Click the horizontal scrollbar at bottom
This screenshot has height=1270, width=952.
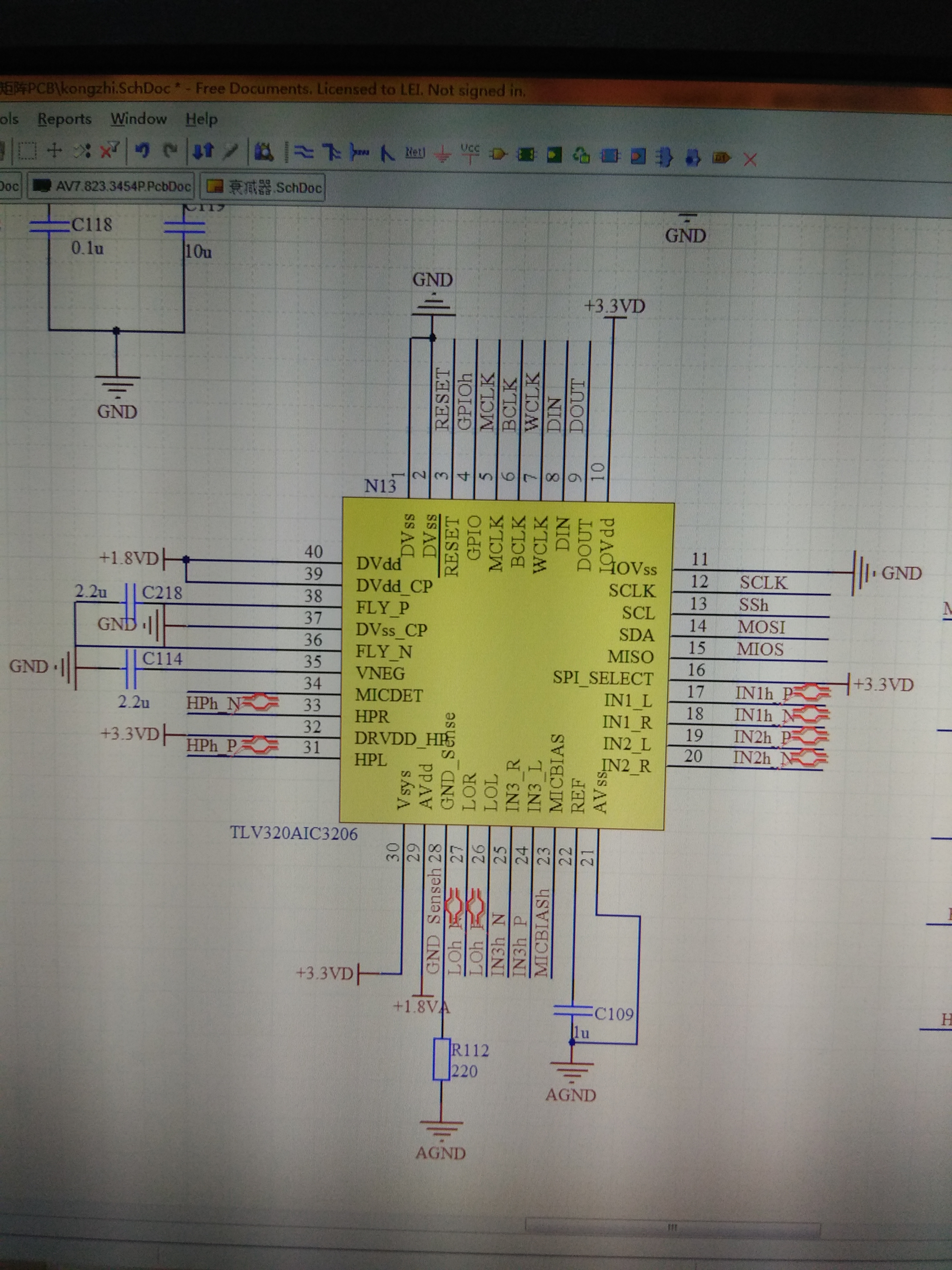point(671,1227)
